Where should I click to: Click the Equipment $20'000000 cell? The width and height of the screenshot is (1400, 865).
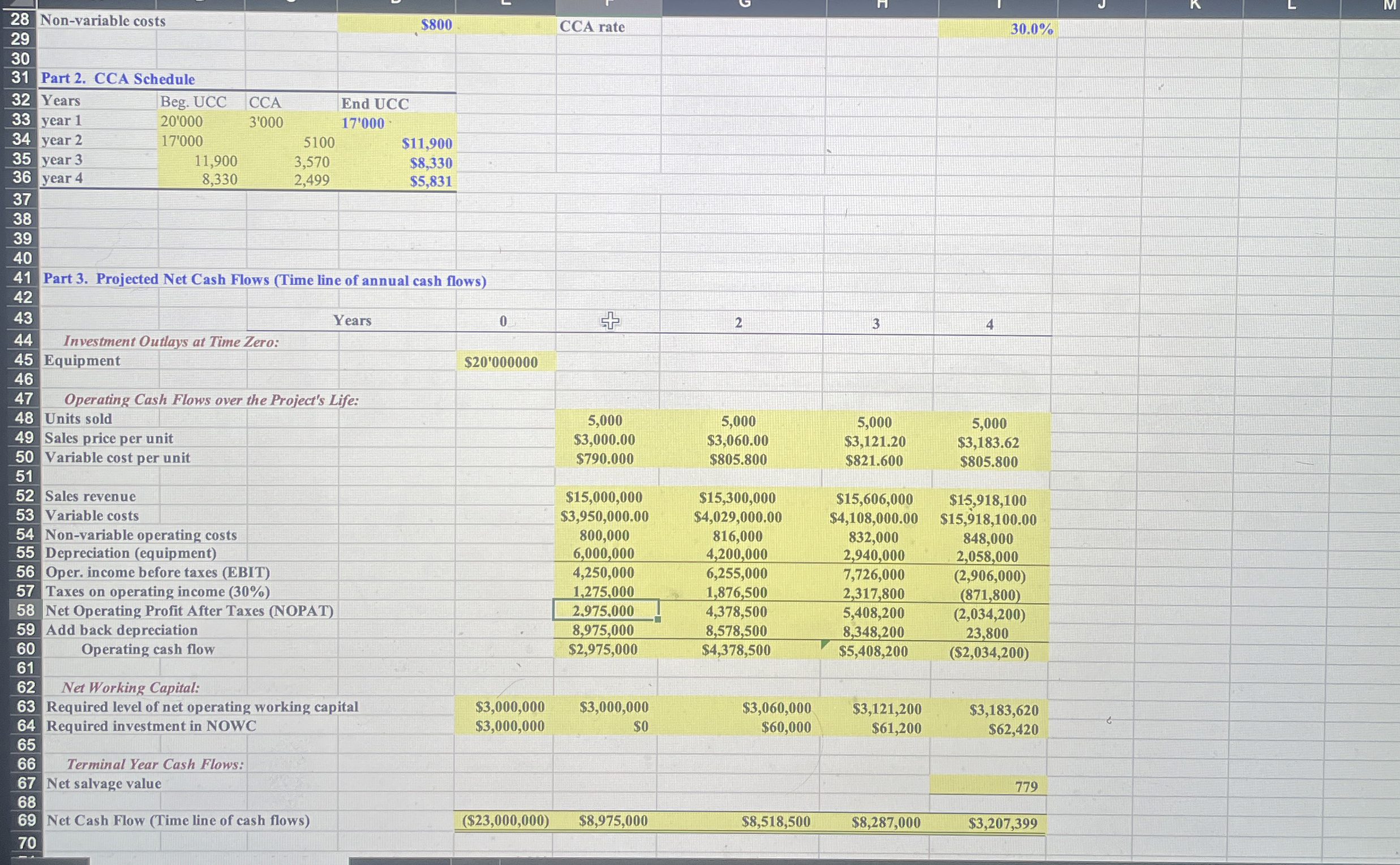click(x=501, y=362)
